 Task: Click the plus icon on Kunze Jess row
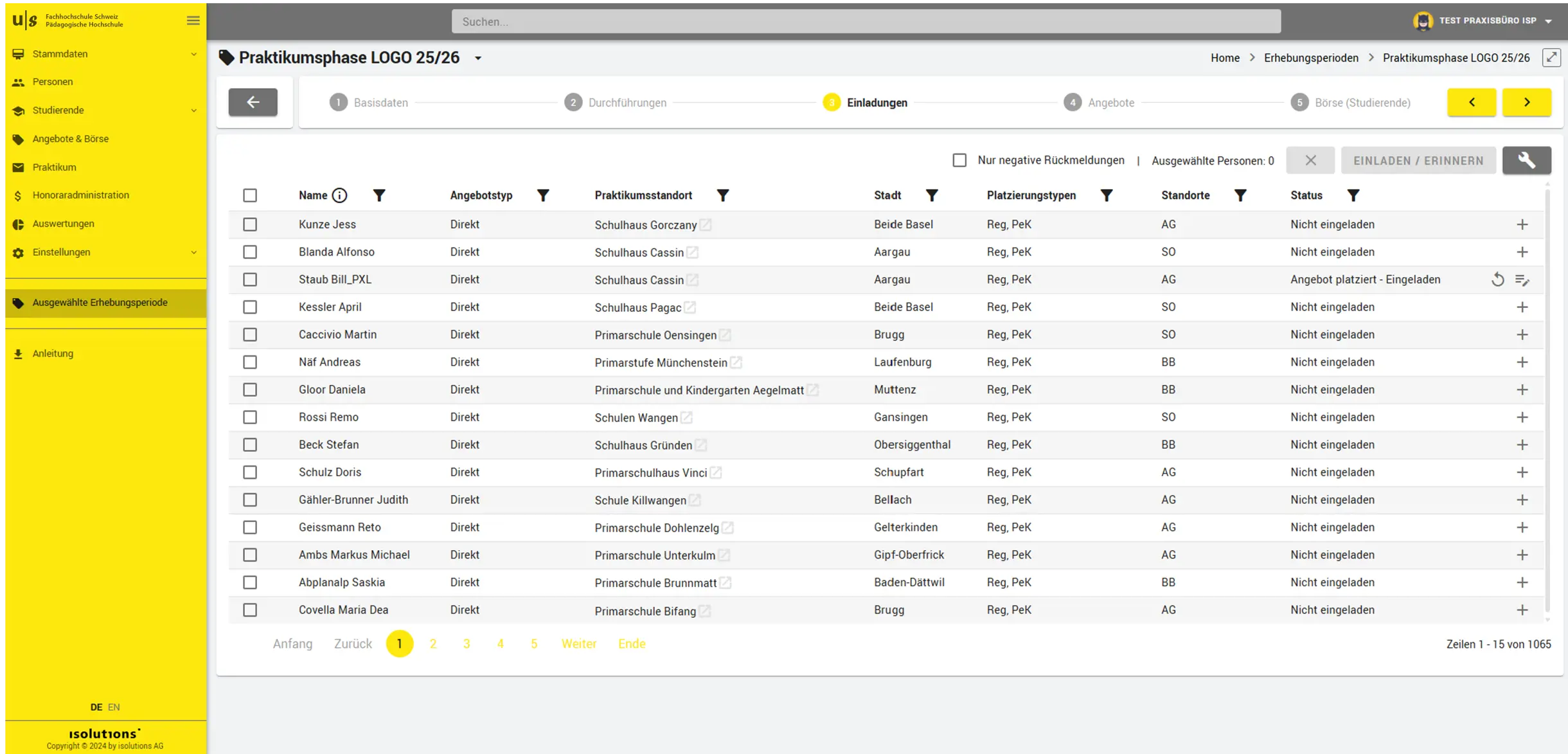click(1522, 224)
